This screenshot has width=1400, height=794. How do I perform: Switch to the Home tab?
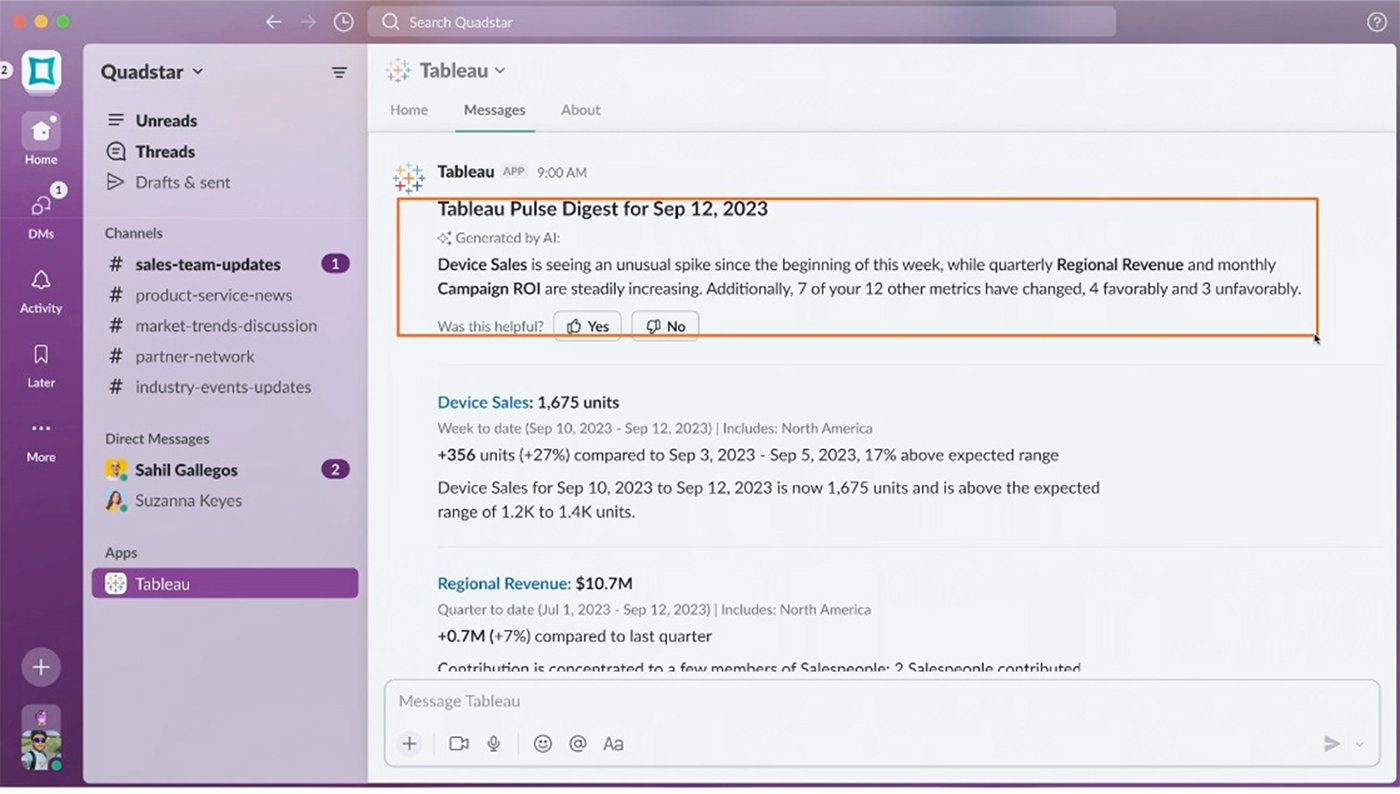pyautogui.click(x=409, y=110)
